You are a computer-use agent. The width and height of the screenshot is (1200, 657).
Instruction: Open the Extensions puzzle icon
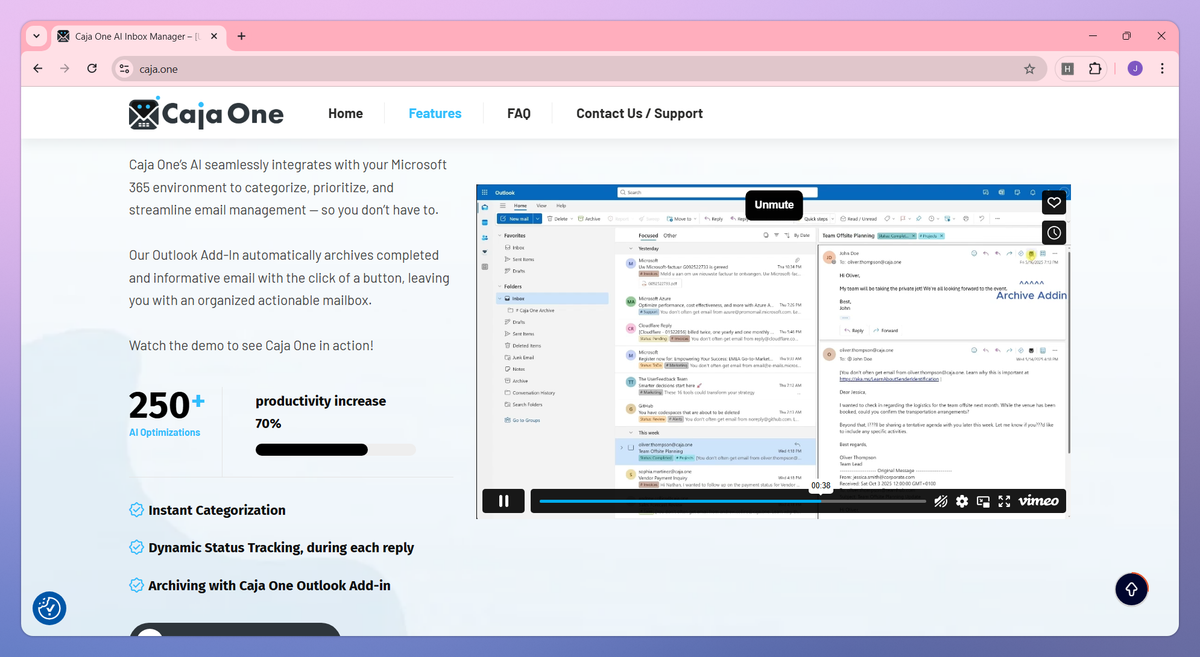pos(1095,69)
